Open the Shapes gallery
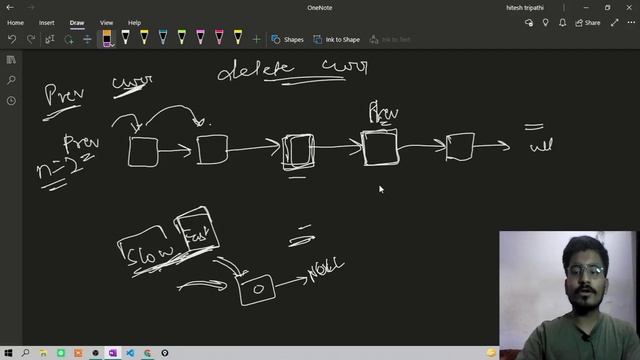 coord(287,40)
